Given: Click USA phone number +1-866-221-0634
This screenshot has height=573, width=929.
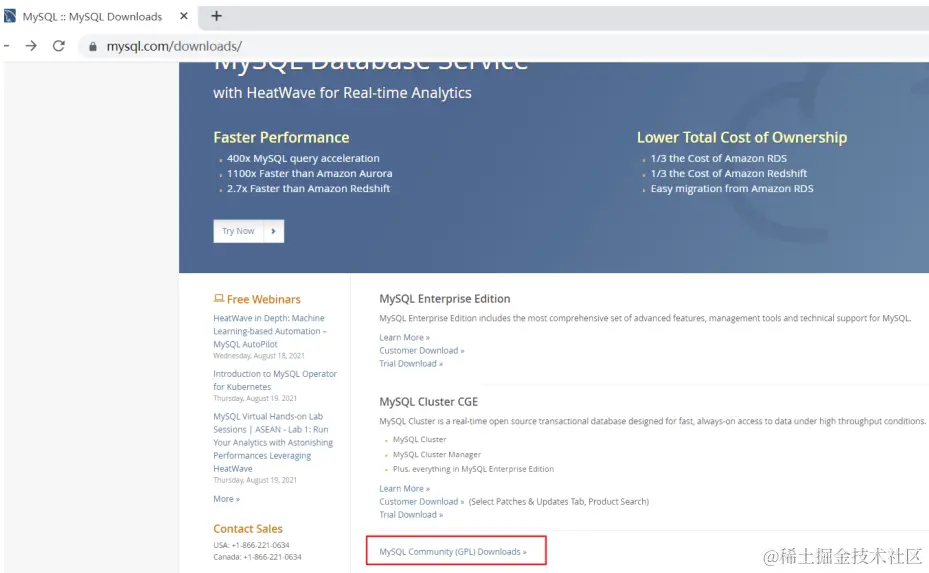Looking at the screenshot, I should (260, 545).
